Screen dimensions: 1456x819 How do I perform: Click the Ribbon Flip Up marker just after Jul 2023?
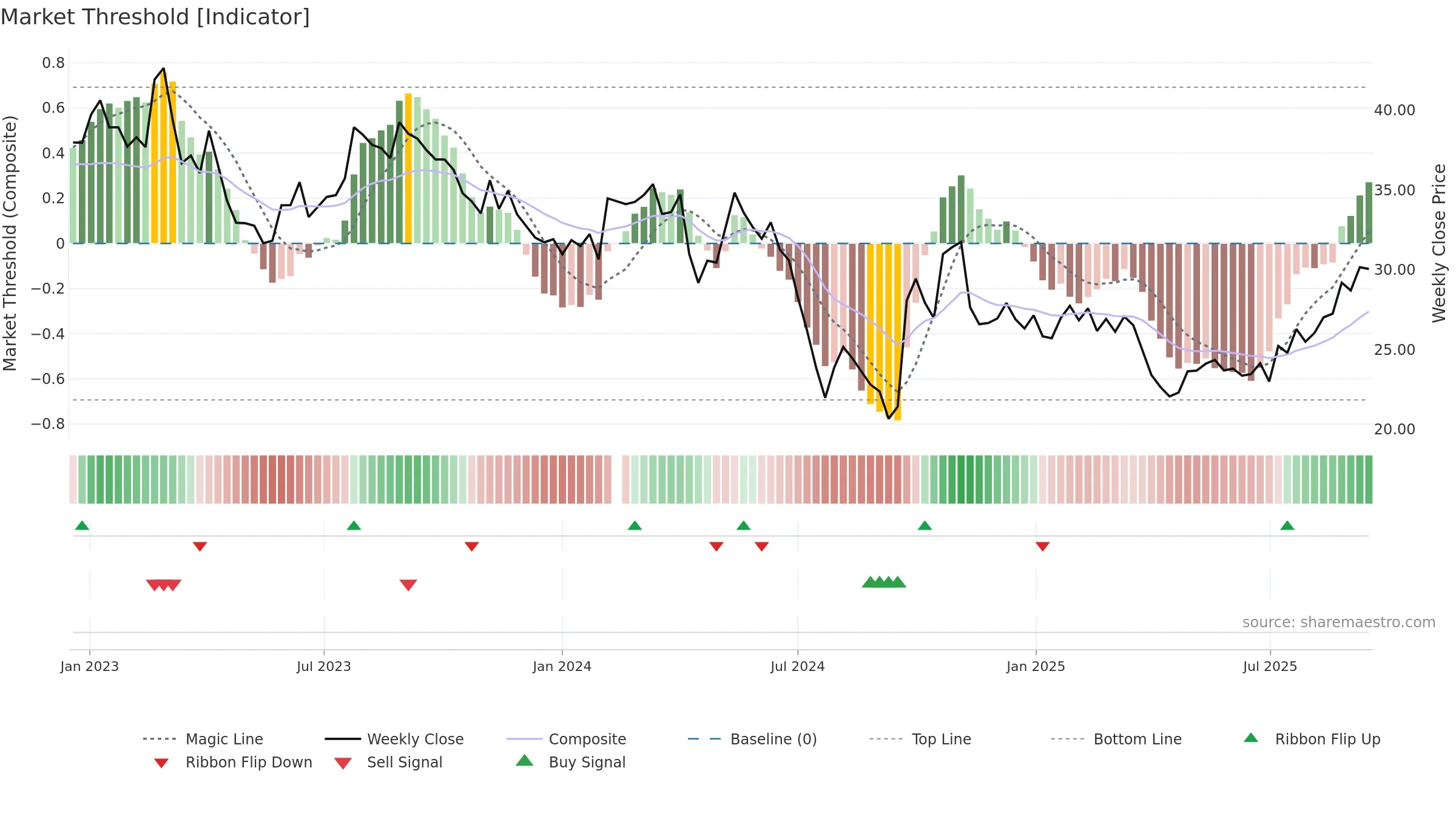coord(354,525)
